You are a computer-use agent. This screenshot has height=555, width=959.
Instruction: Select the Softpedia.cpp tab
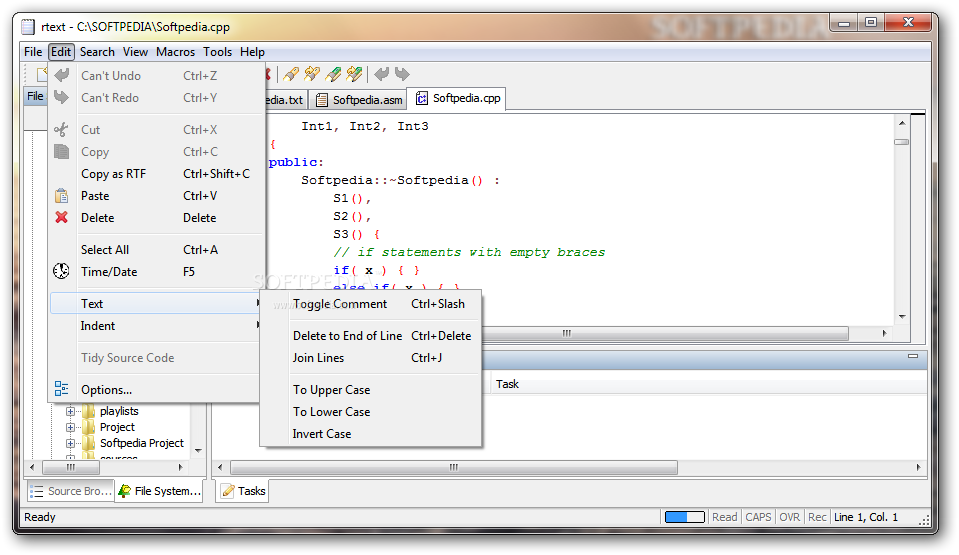coord(457,98)
